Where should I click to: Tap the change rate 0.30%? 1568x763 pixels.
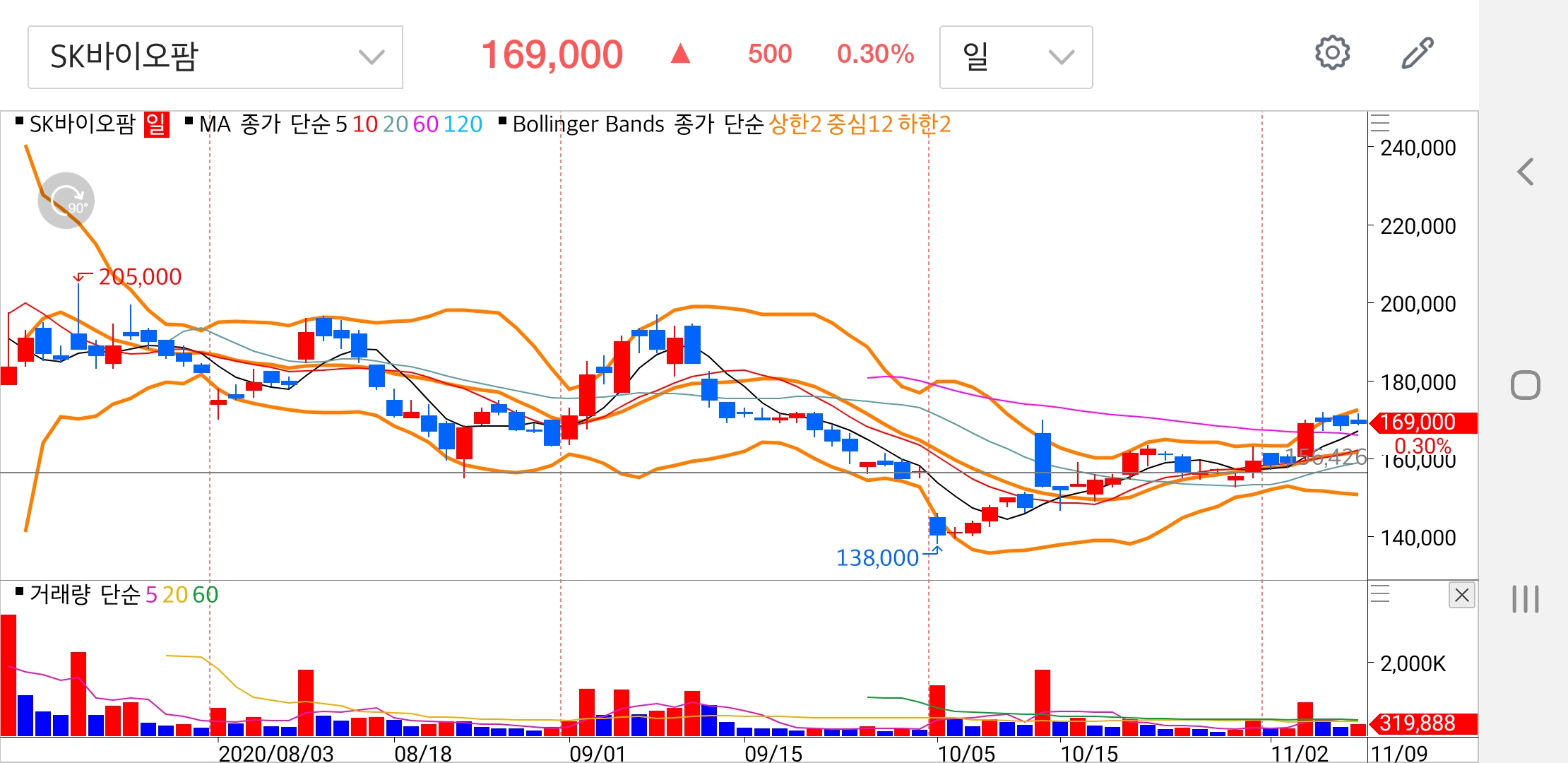(x=876, y=54)
